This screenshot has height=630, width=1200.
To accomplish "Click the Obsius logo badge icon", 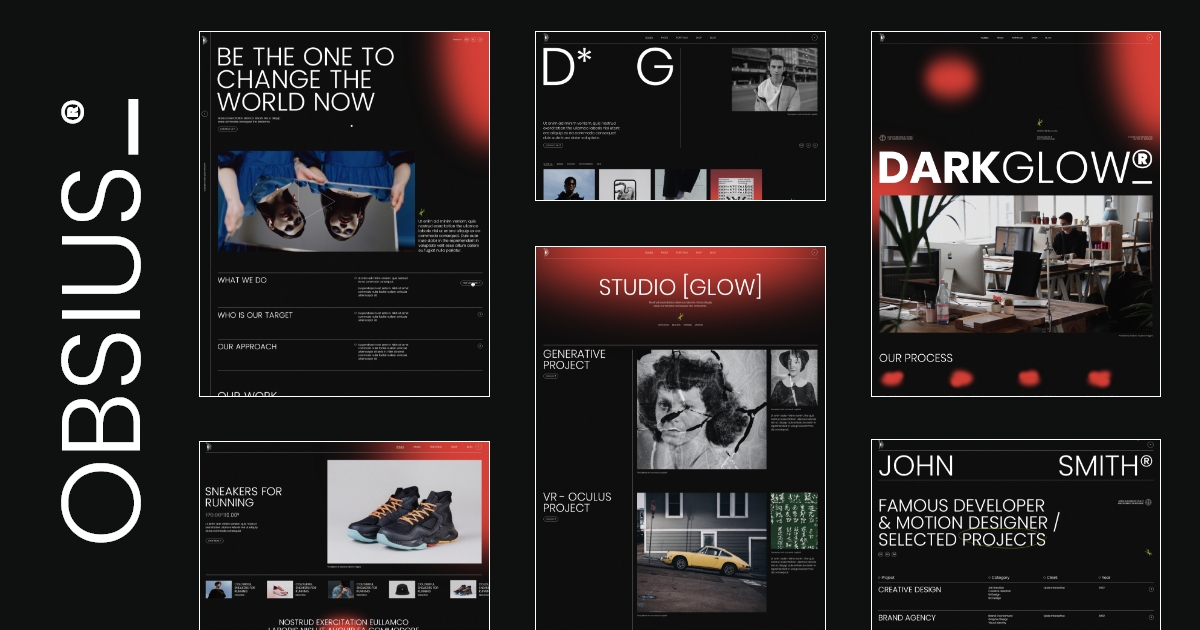I will click(x=72, y=110).
